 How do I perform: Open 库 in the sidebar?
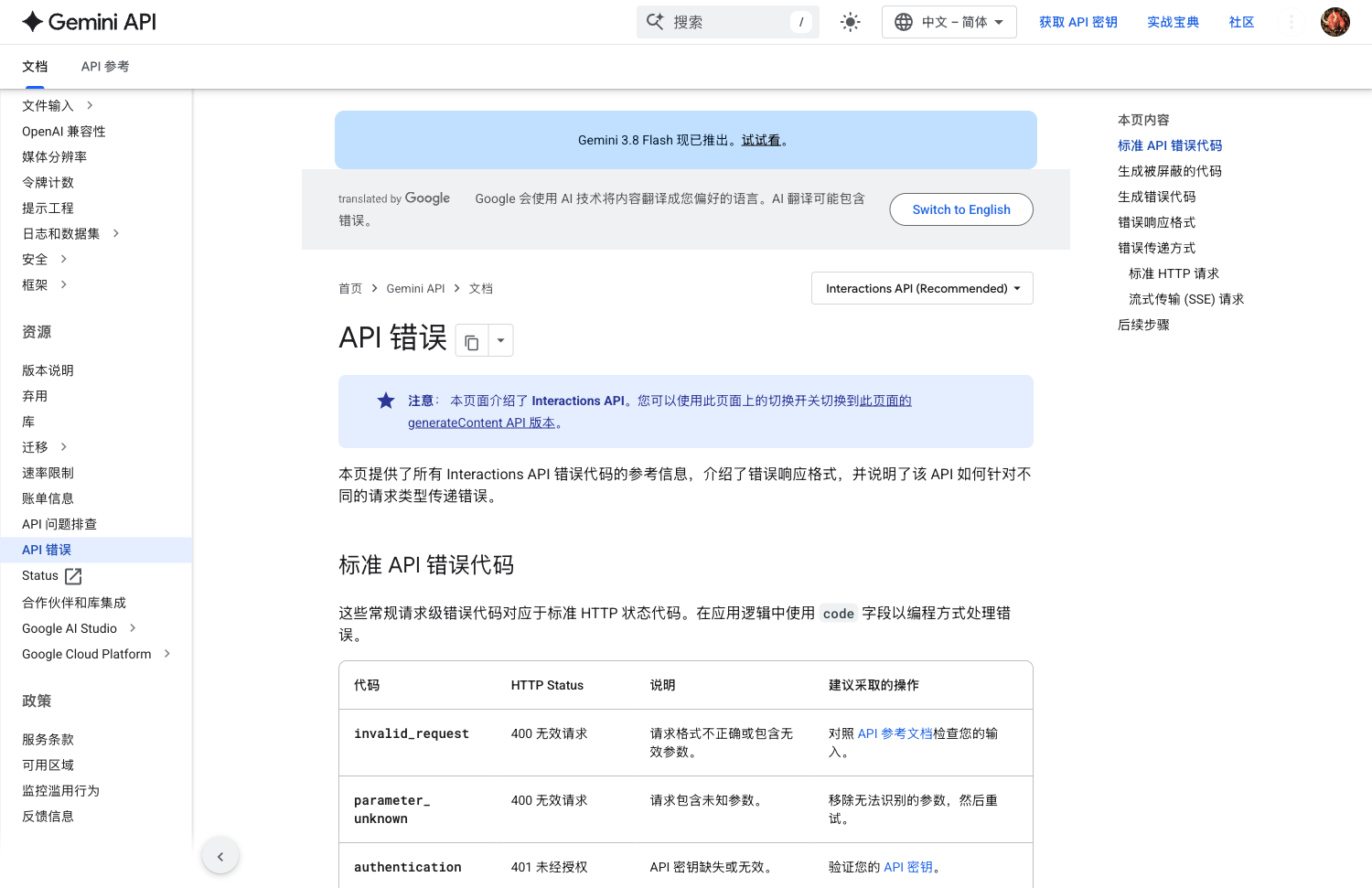[28, 422]
